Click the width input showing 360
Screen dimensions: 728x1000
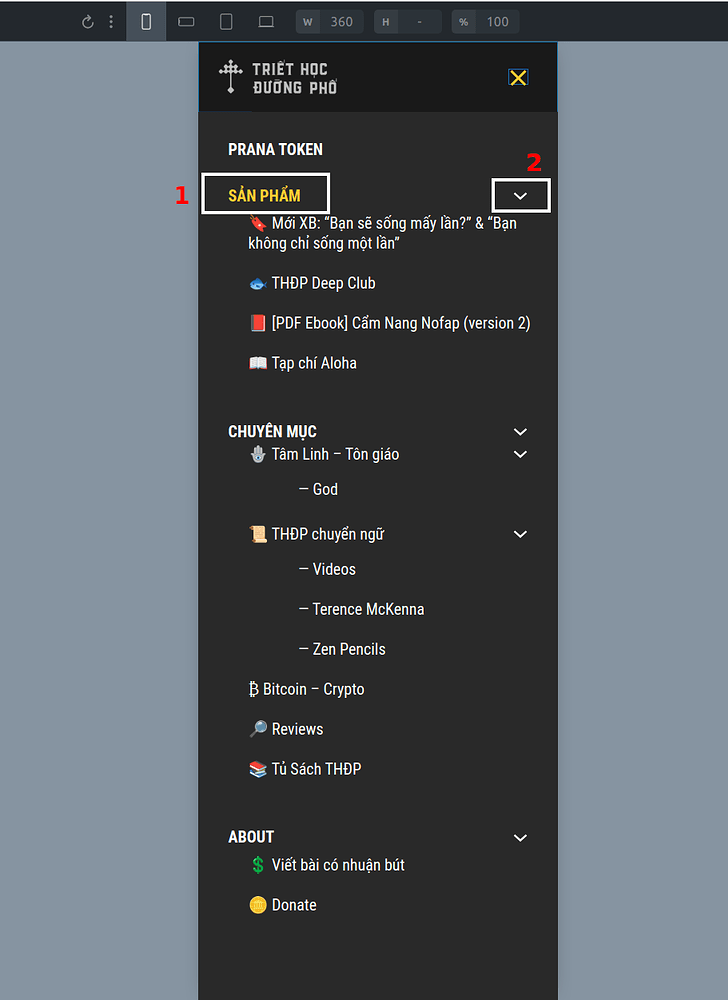(340, 21)
